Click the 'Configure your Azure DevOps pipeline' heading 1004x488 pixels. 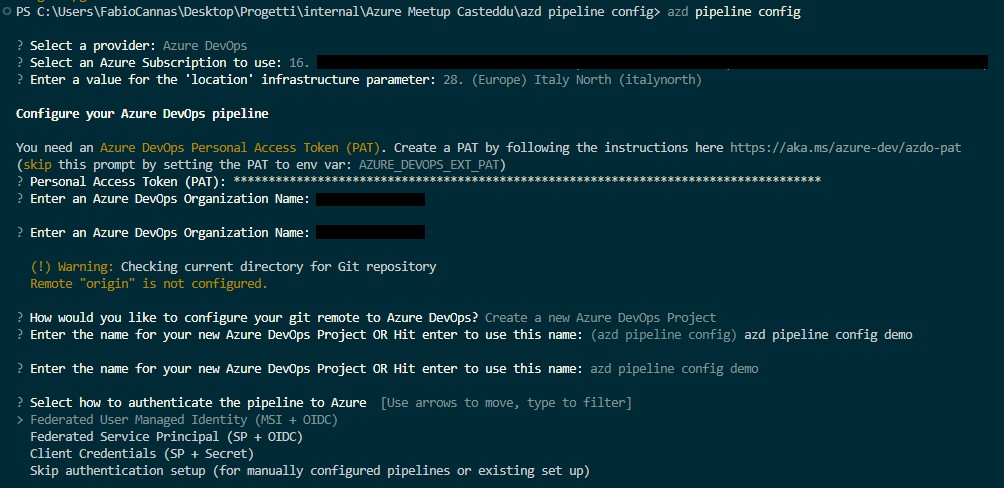point(142,114)
